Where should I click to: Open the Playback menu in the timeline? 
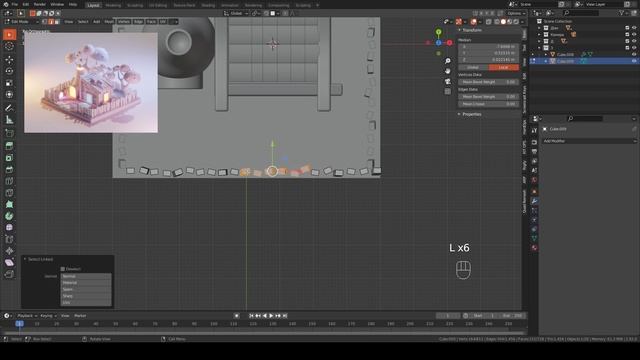27,316
